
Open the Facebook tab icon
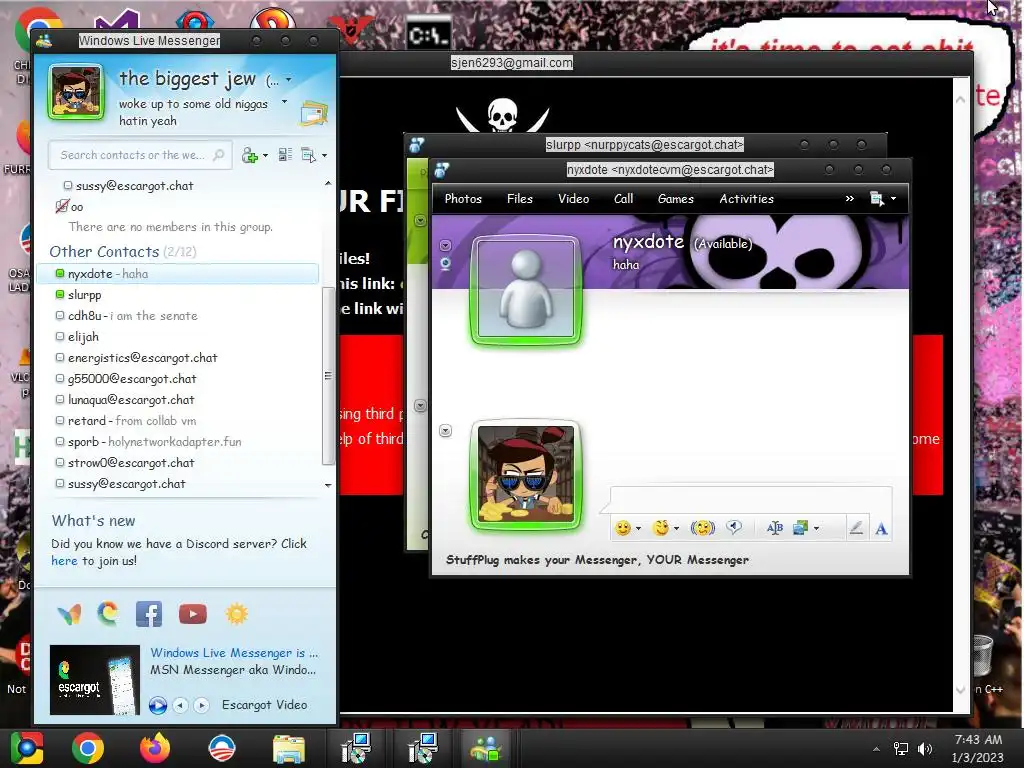149,614
